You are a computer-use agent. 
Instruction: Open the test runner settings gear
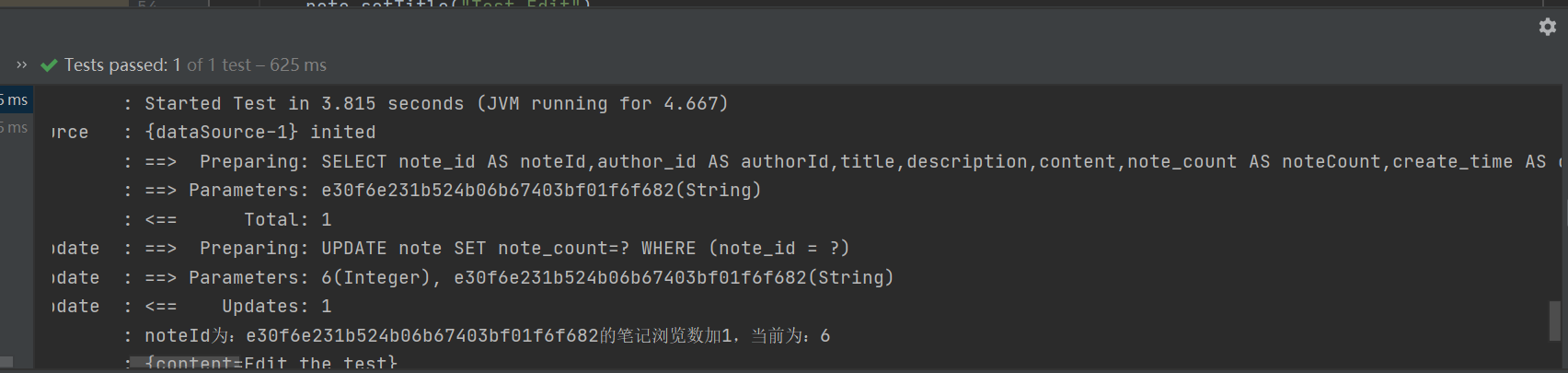tap(1548, 27)
